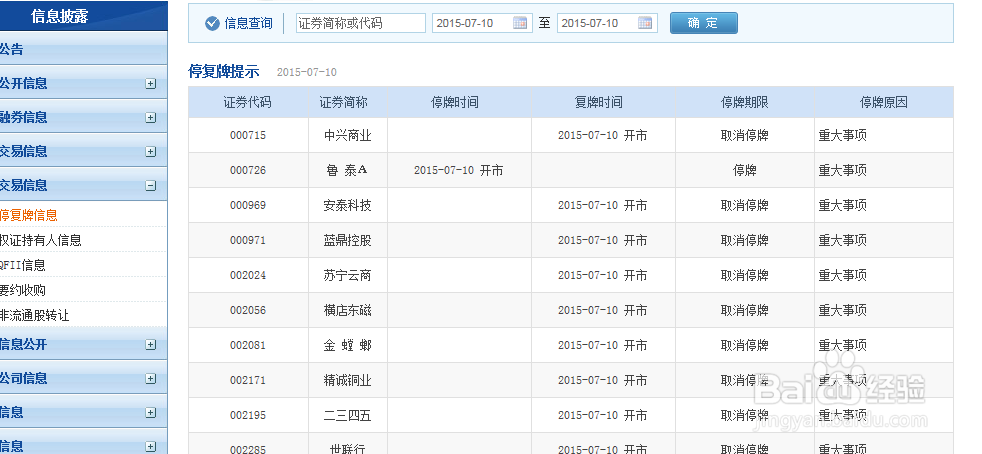Select stock code 000971
Screen dimensions: 982x454
click(x=248, y=240)
